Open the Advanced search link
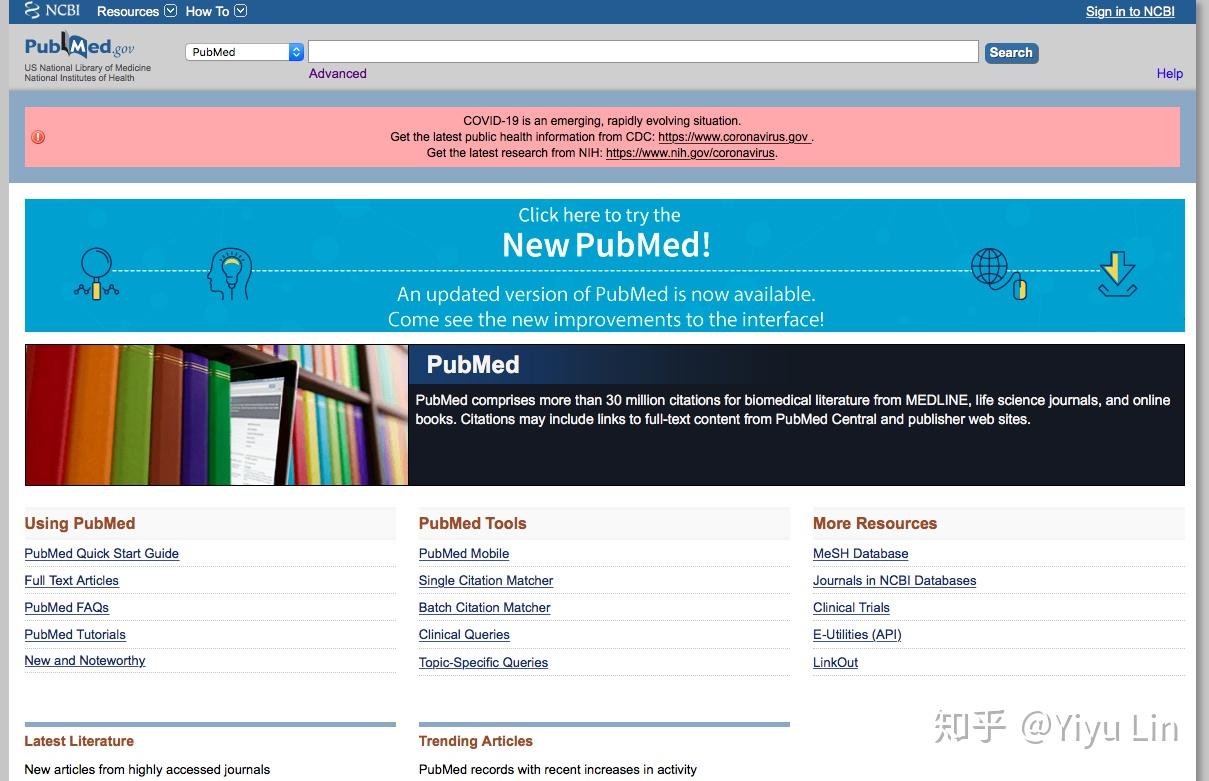 [337, 73]
